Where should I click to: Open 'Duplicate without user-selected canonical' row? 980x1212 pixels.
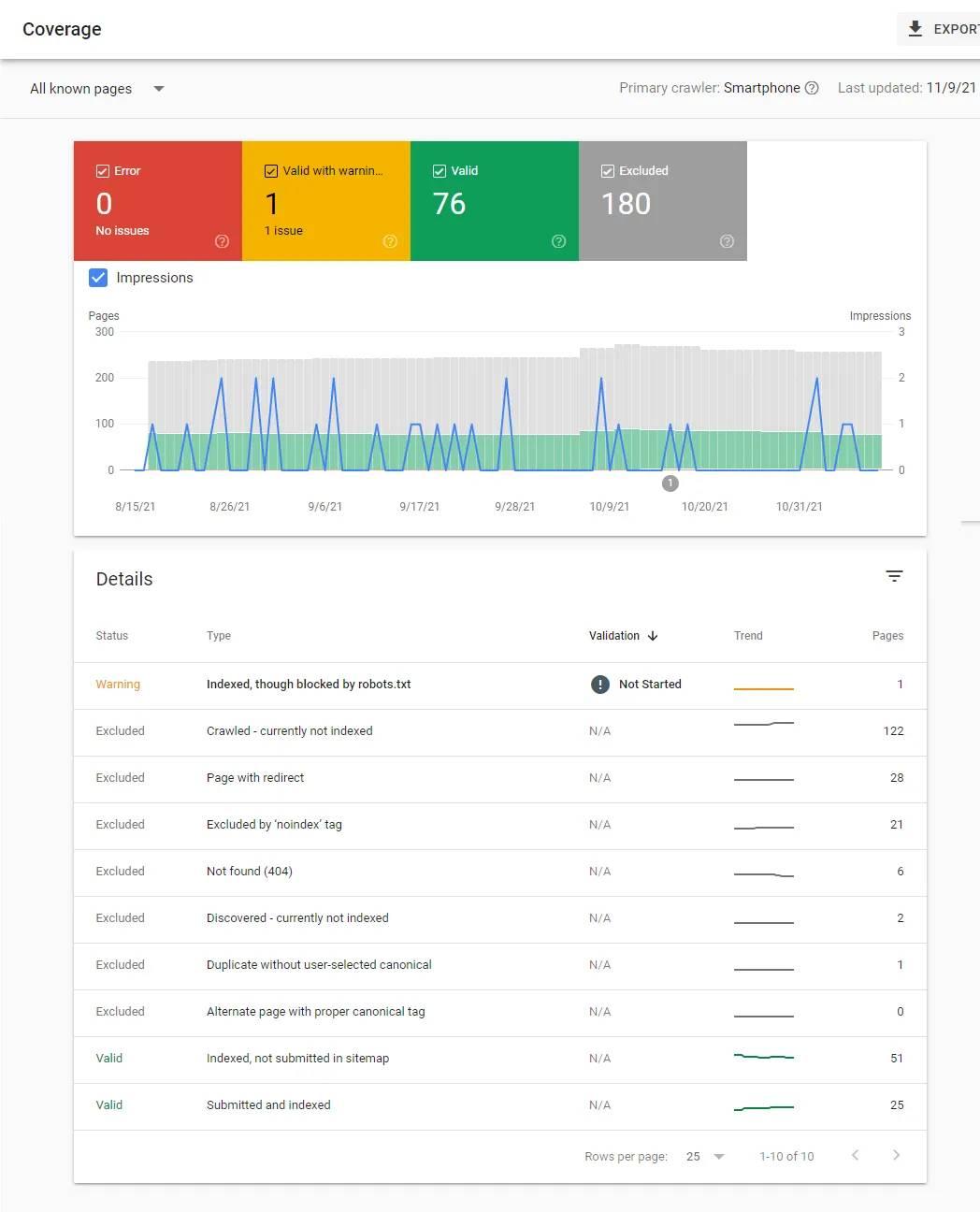point(500,966)
